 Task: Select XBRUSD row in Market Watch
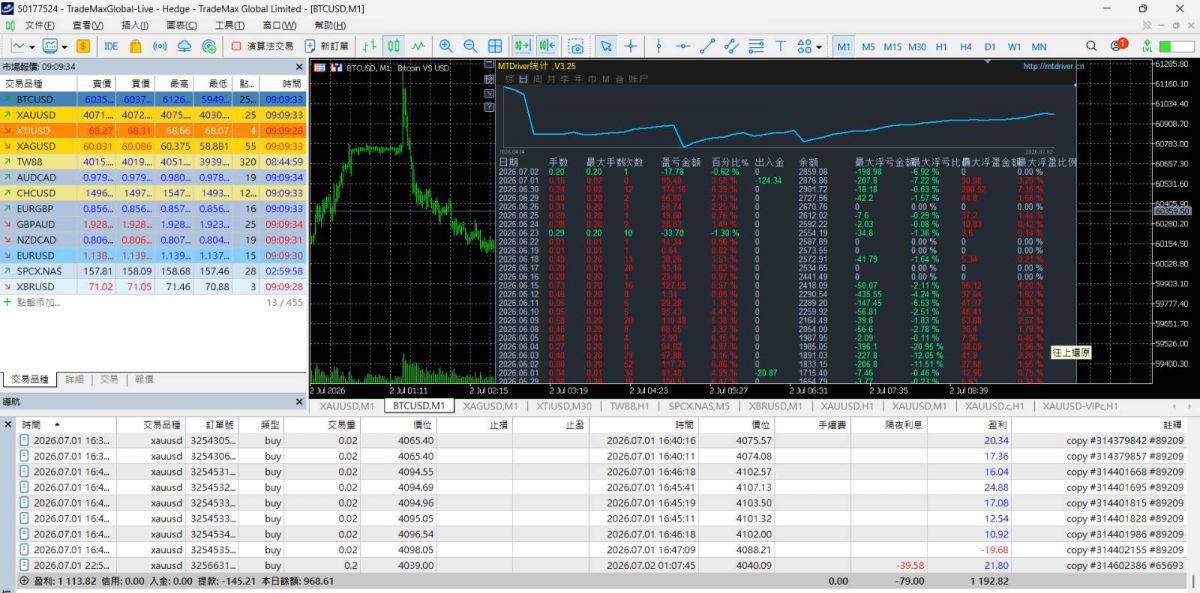(154, 286)
